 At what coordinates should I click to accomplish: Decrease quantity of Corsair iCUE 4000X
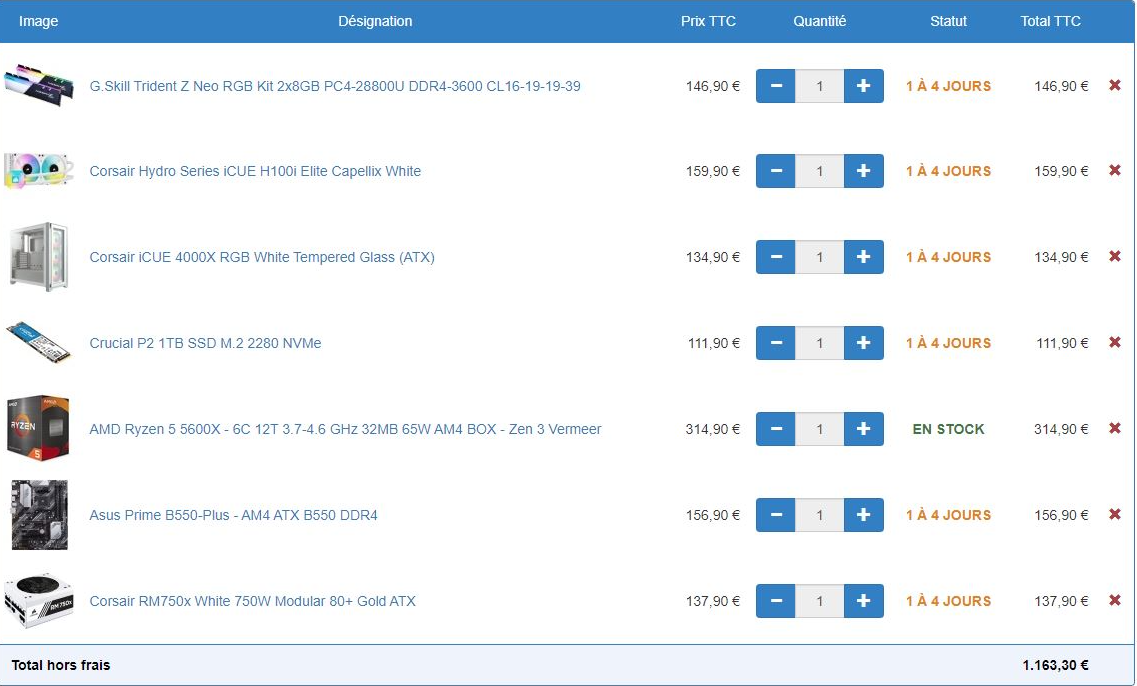click(x=776, y=257)
